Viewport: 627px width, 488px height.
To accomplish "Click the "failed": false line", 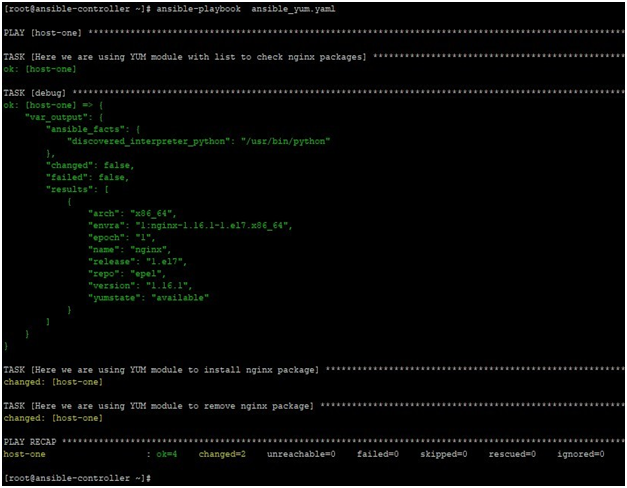I will point(88,177).
